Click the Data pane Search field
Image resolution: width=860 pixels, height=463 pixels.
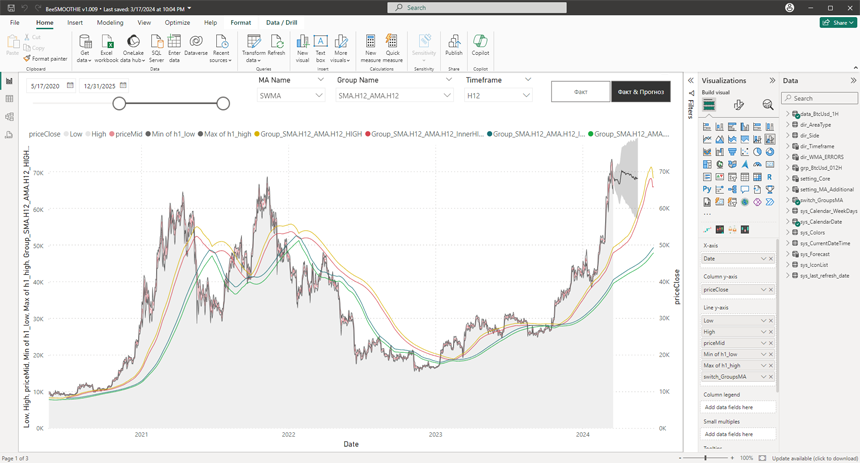[820, 98]
